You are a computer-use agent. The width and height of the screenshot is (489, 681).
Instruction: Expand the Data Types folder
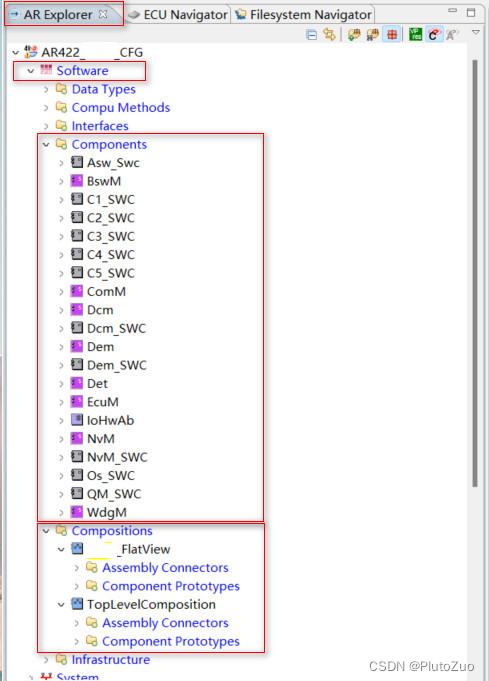click(46, 89)
